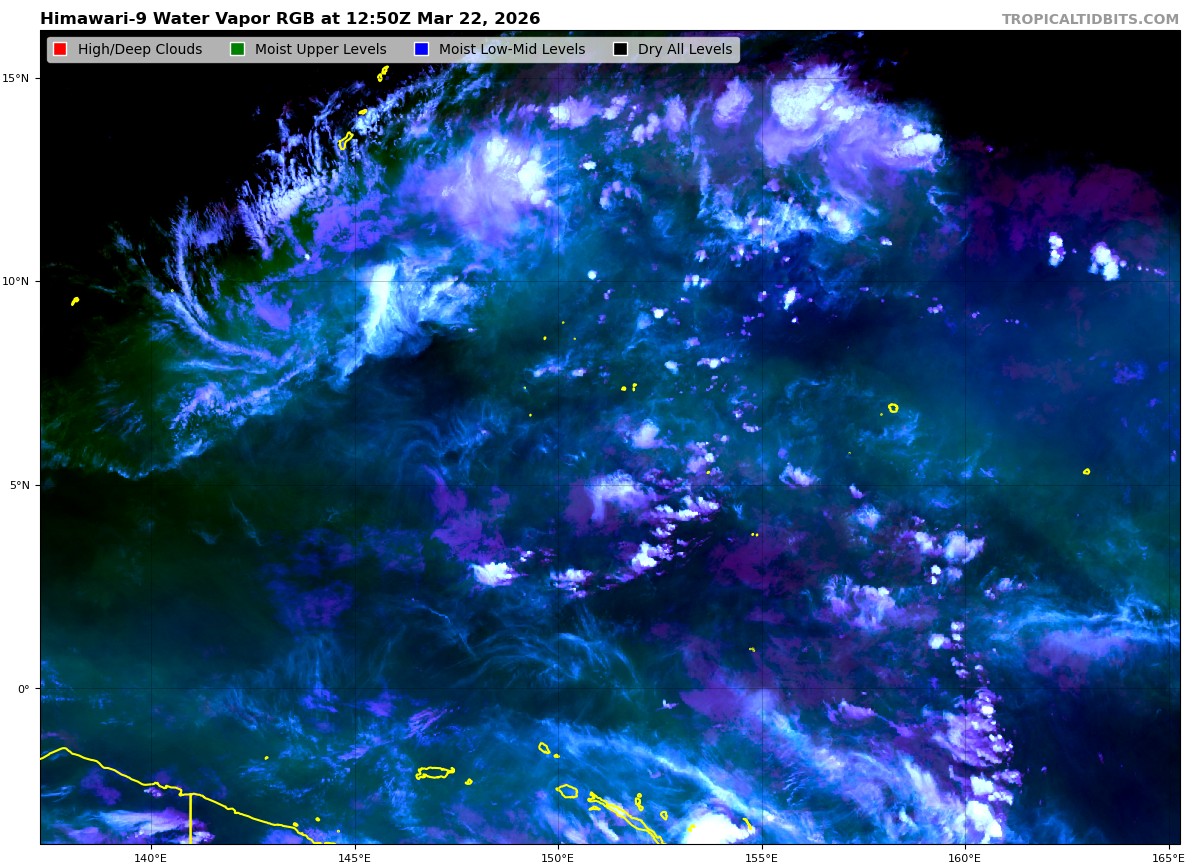Click the Himawari-9 Water Vapor RGB title
1200x867 pixels.
coord(290,19)
